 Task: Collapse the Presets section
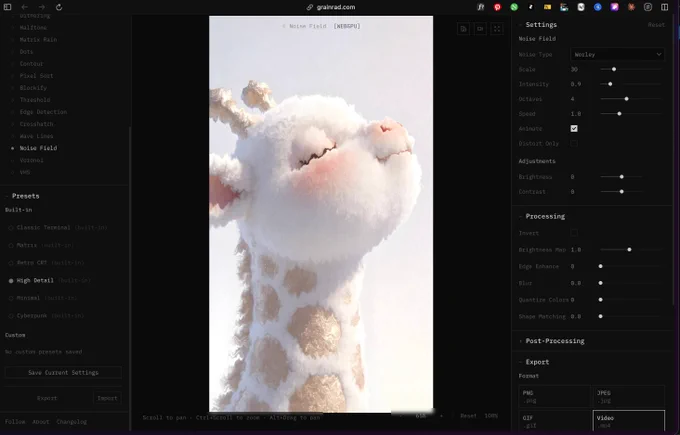(x=22, y=196)
